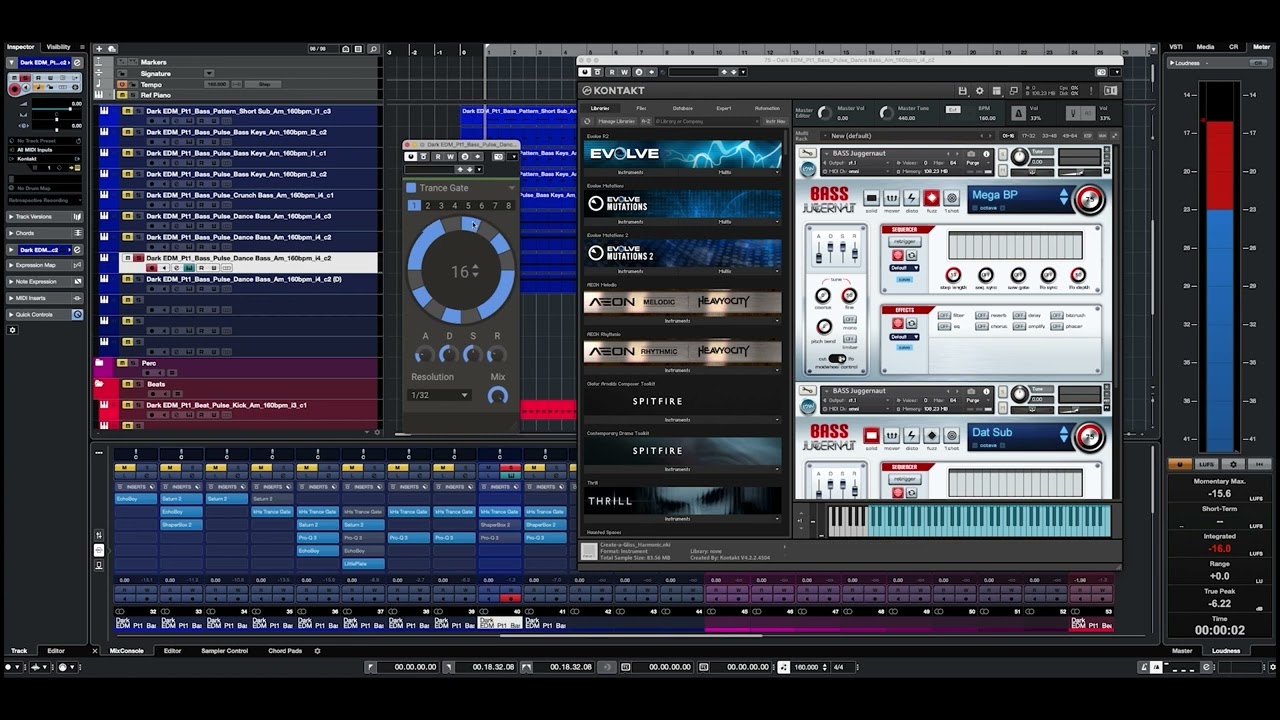Image resolution: width=1280 pixels, height=720 pixels.
Task: Click the power icon in the Trance Gate plugin toolbar
Action: (410, 156)
